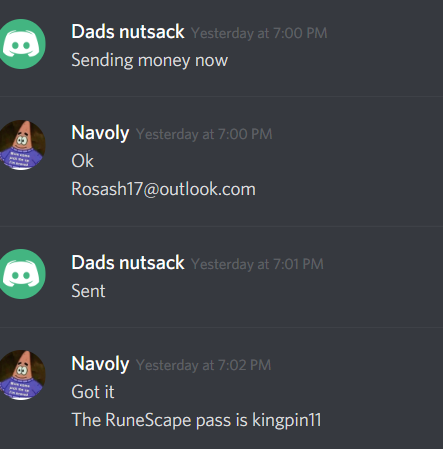The height and width of the screenshot is (449, 443).
Task: Click the Sent message text
Action: pos(88,291)
